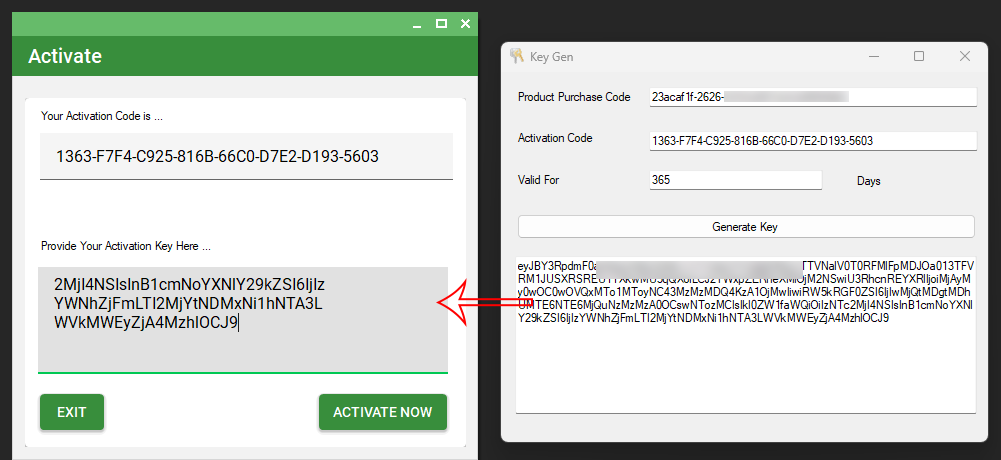The height and width of the screenshot is (460, 1001).
Task: Minimize the Key Gen window
Action: tap(872, 57)
